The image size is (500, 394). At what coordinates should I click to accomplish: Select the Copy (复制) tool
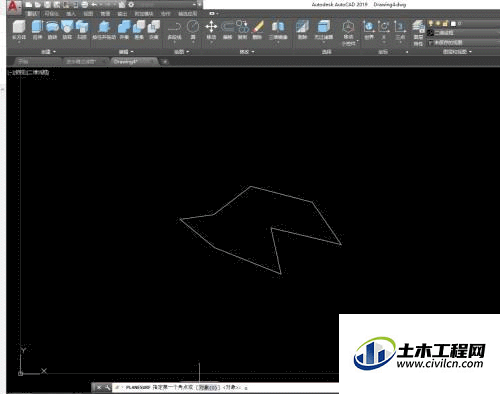click(x=242, y=30)
